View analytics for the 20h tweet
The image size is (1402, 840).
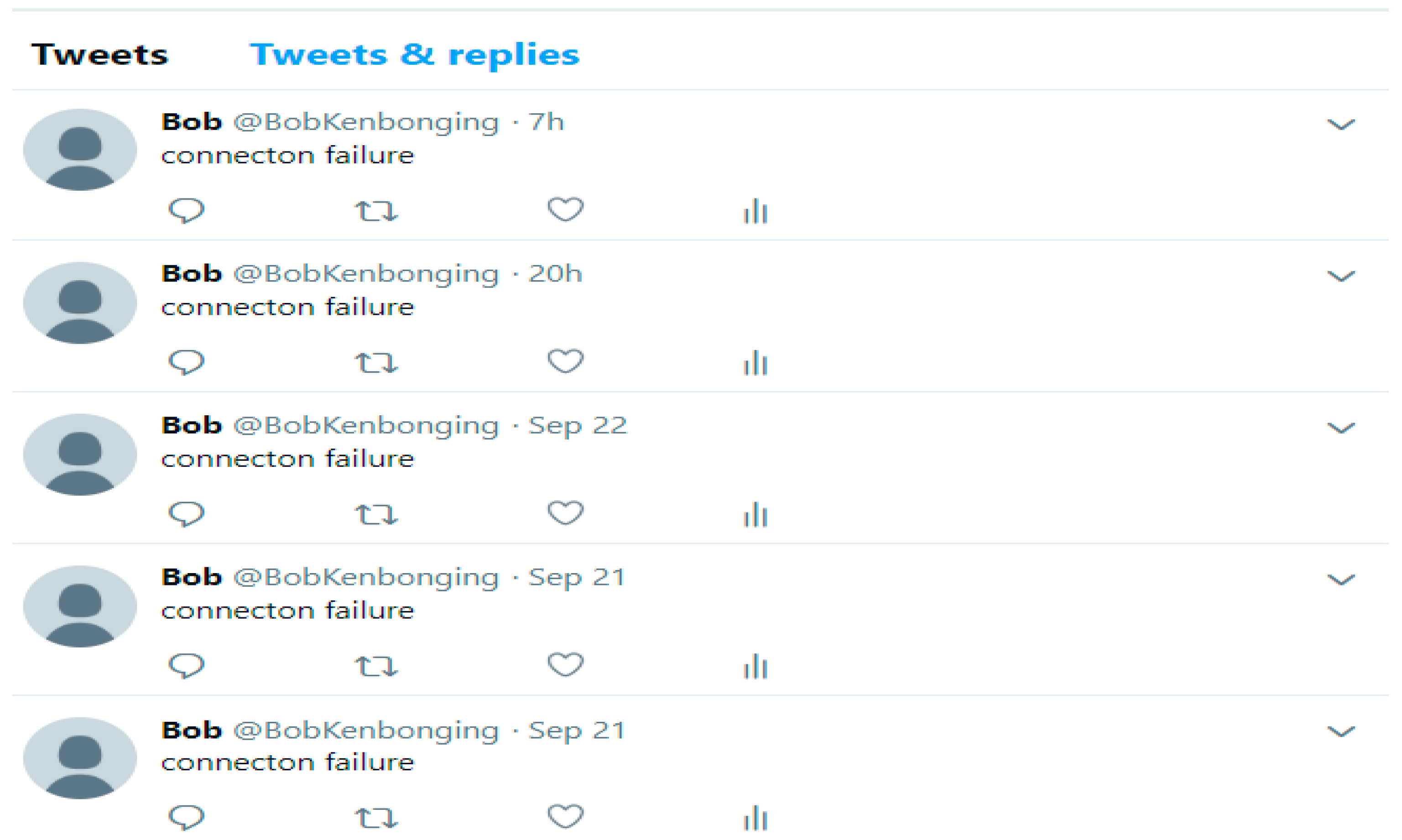[x=755, y=363]
